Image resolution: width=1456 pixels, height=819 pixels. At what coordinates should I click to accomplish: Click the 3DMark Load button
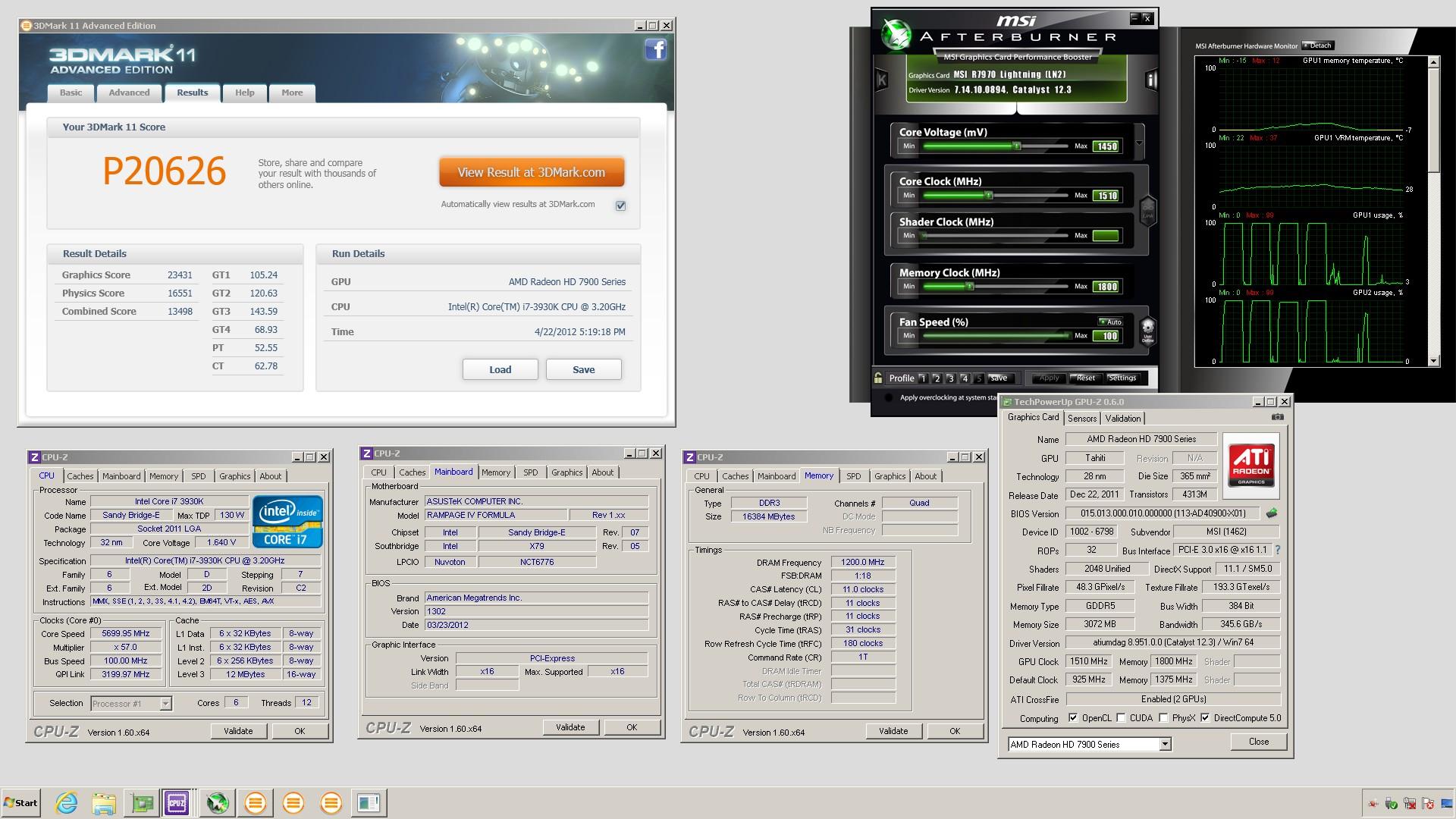point(500,369)
